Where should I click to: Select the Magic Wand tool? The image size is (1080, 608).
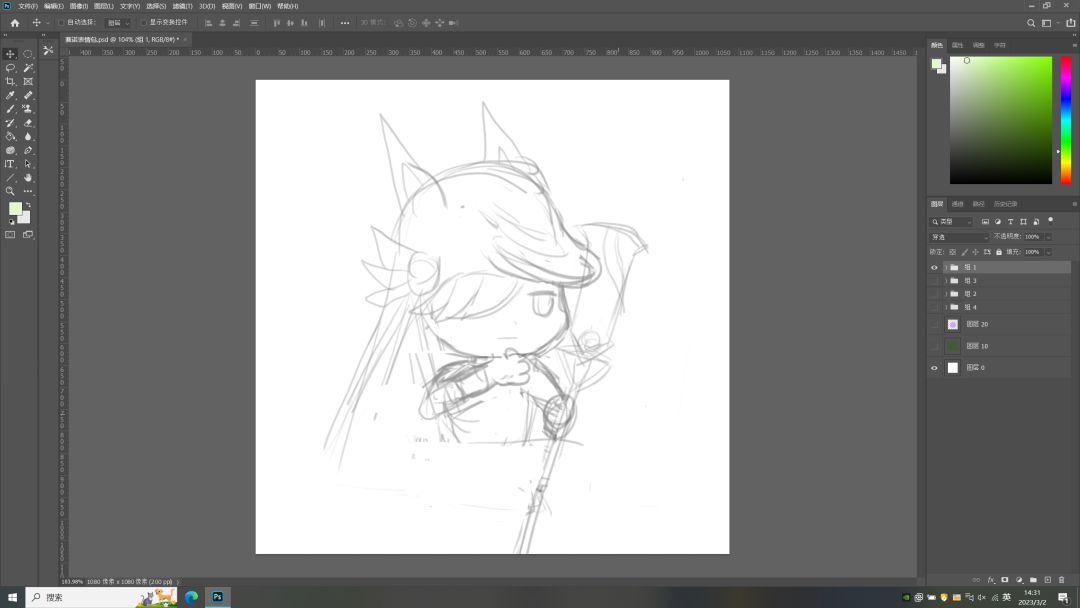tap(28, 67)
